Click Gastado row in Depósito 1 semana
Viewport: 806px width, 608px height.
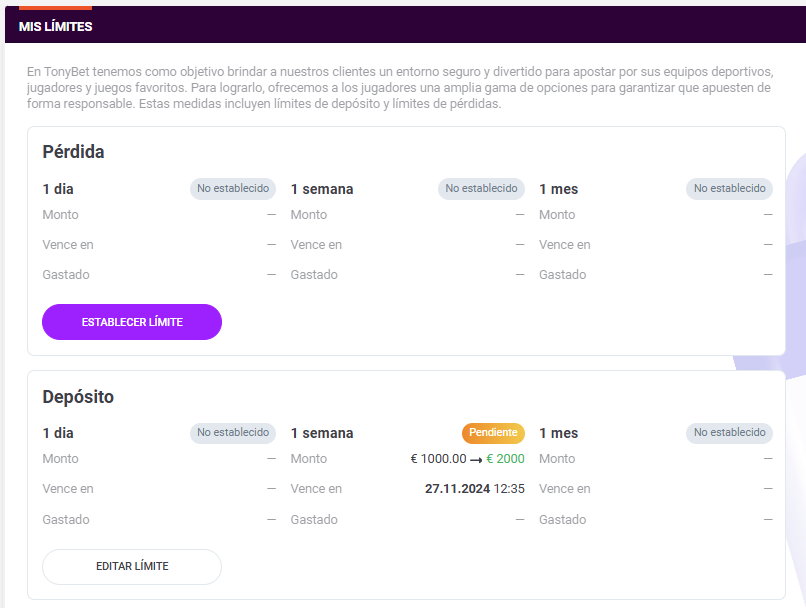point(408,520)
